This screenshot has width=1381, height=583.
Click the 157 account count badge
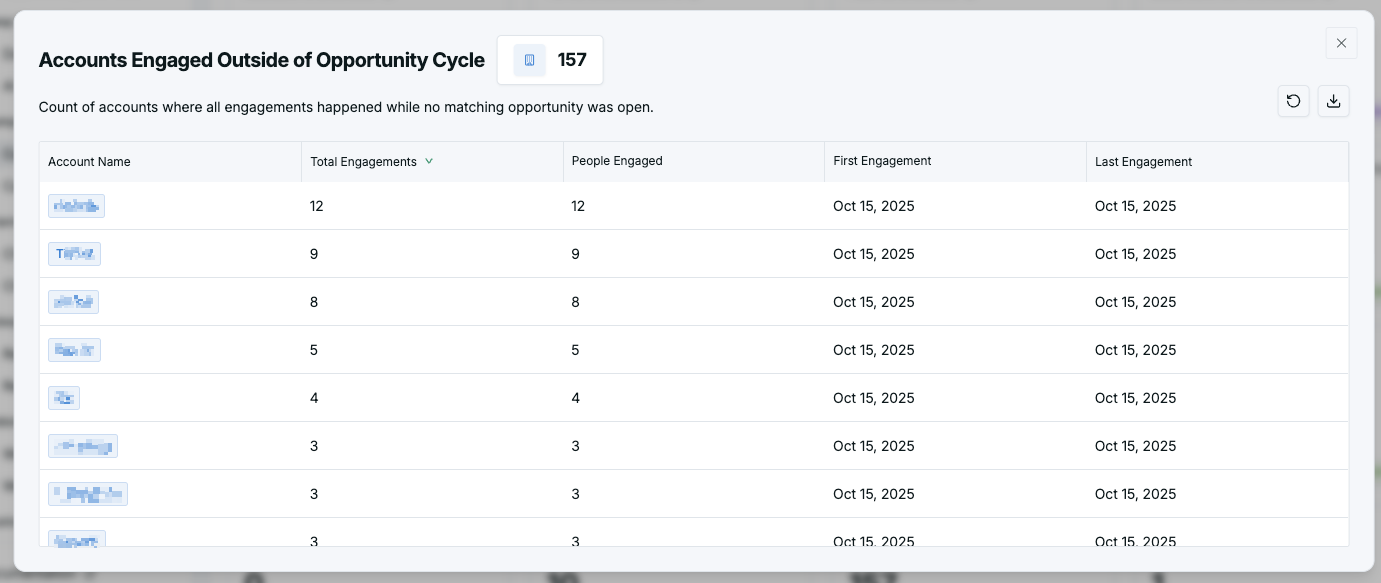[571, 60]
